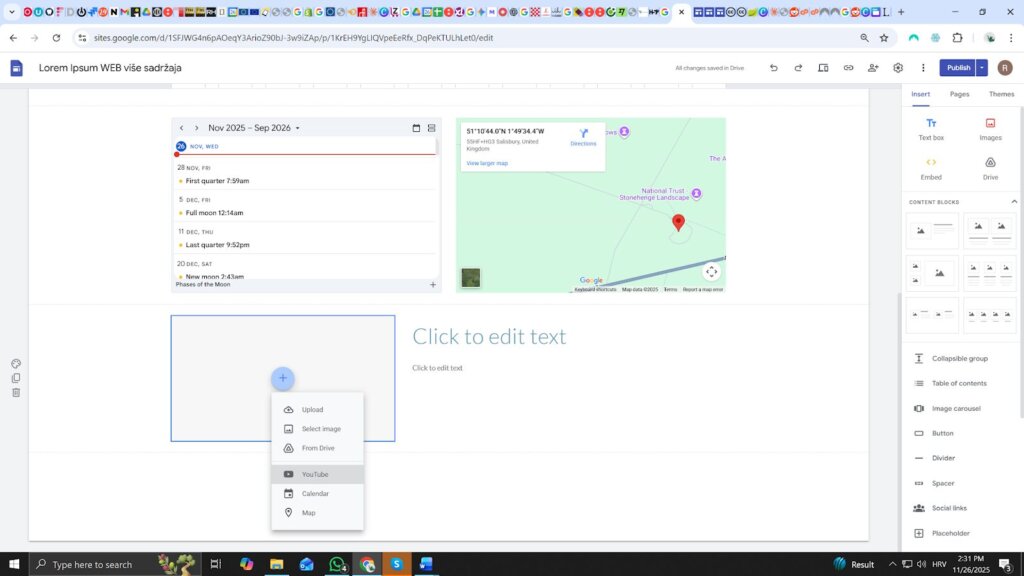Screen dimensions: 1024x576
Task: Choose Map in the placeholder menu
Action: tap(308, 513)
